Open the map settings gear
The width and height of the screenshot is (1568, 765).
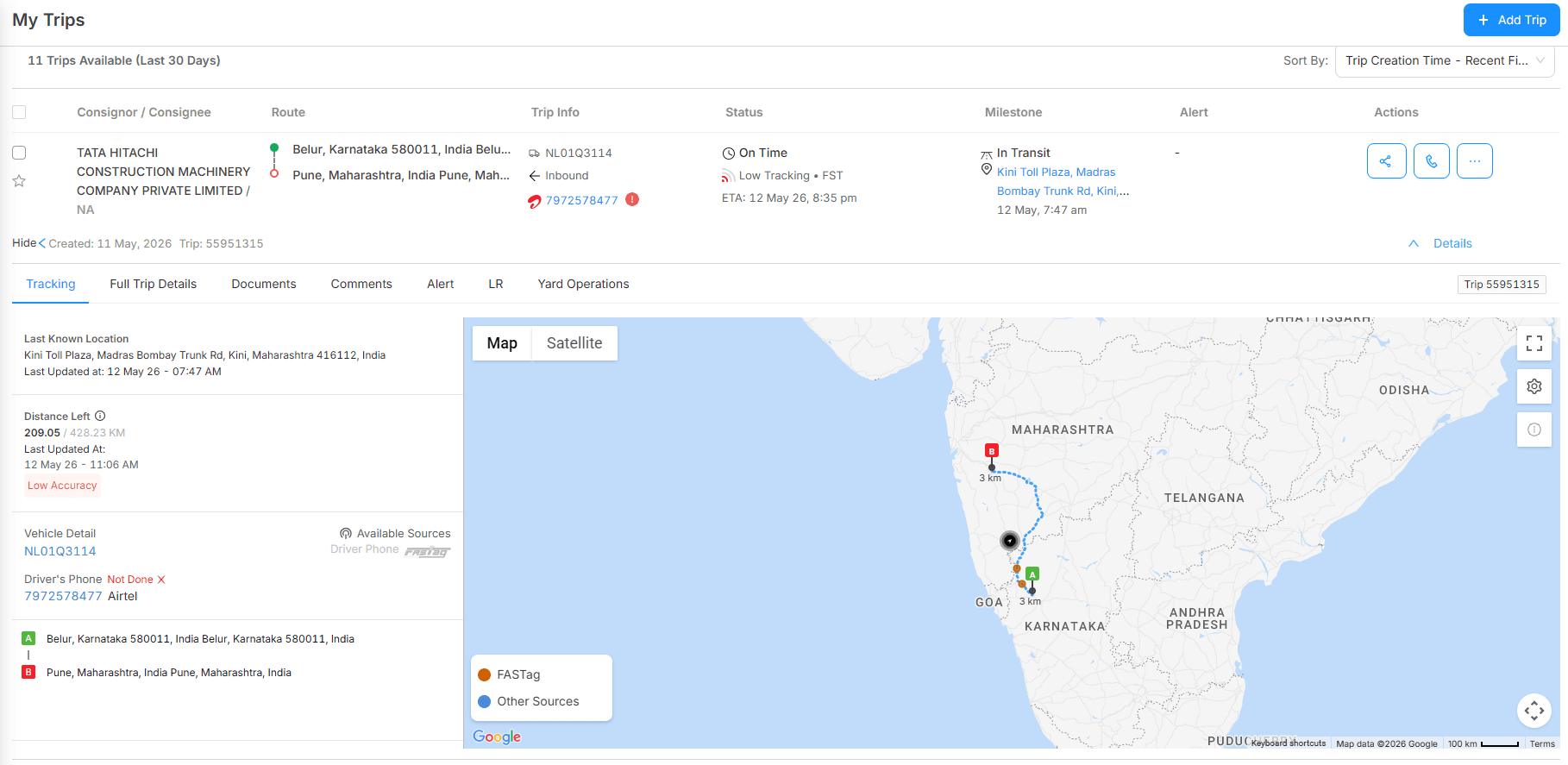click(x=1534, y=386)
